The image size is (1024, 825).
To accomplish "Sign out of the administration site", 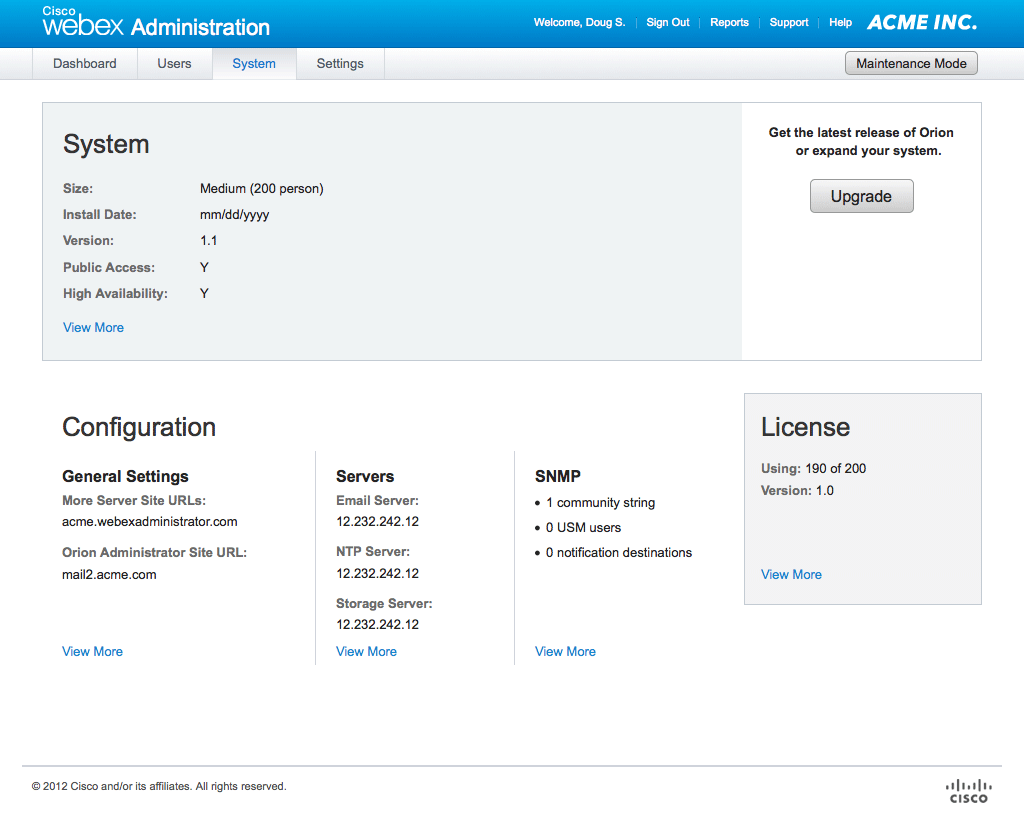I will click(x=668, y=22).
